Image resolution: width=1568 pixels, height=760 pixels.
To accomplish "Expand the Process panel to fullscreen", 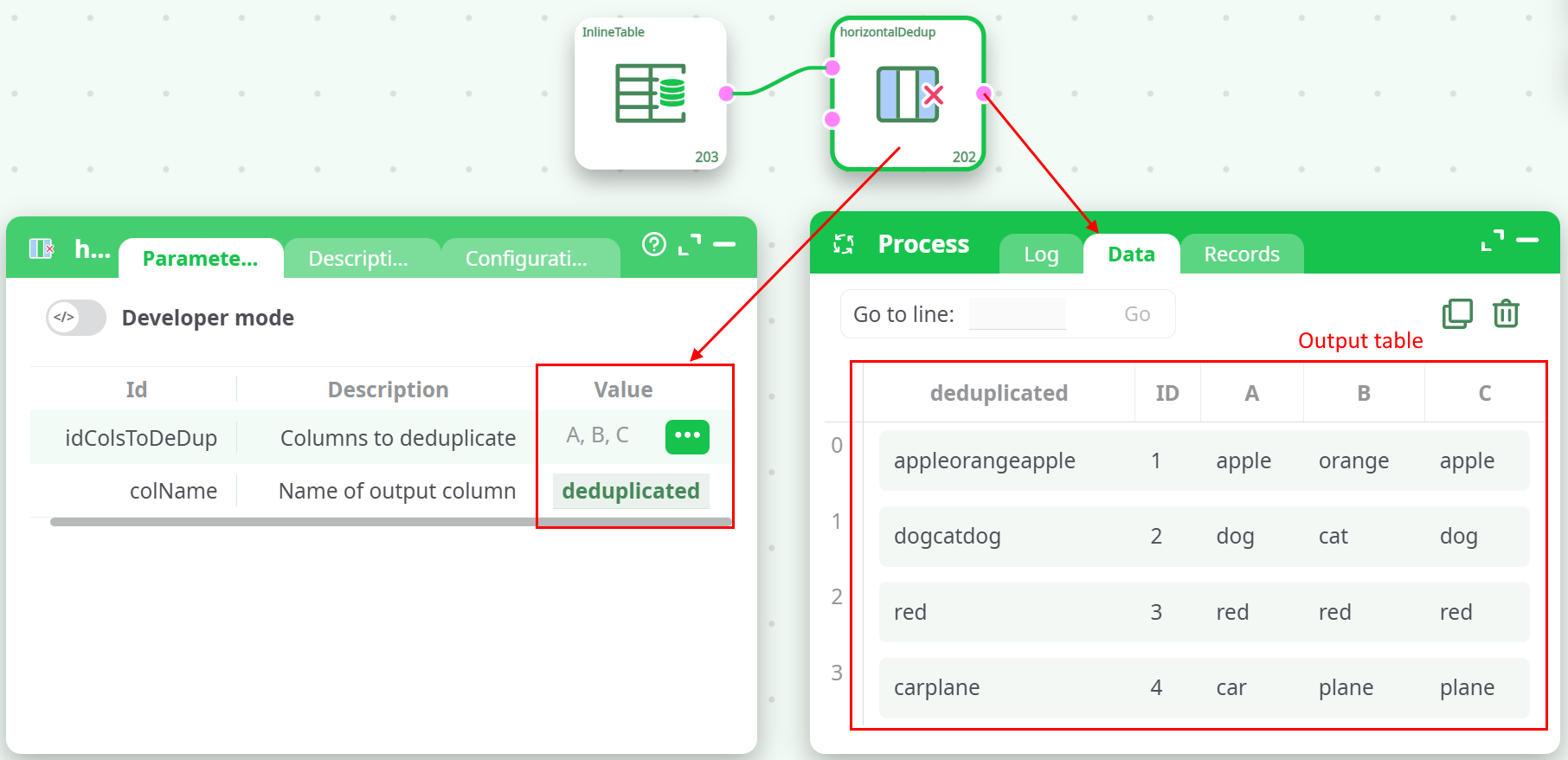I will pos(1492,240).
